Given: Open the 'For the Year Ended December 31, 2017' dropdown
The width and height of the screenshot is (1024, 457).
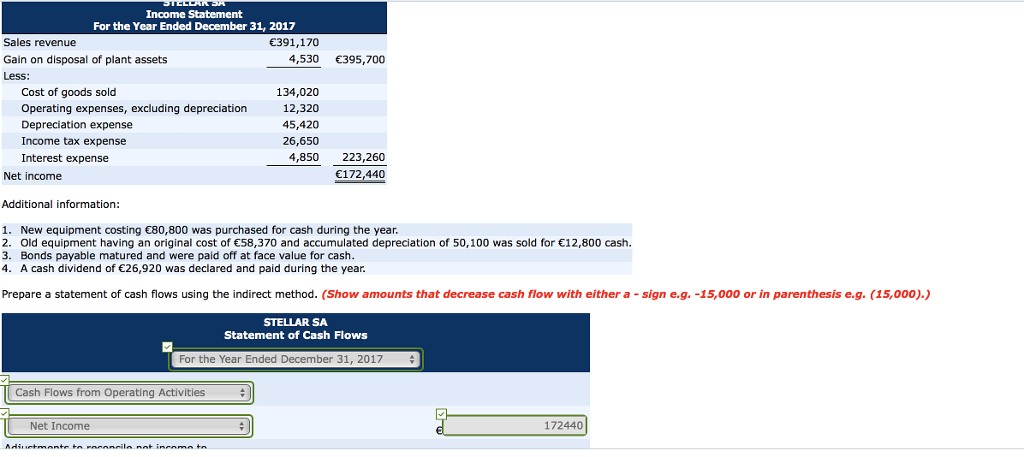Looking at the screenshot, I should pos(296,359).
